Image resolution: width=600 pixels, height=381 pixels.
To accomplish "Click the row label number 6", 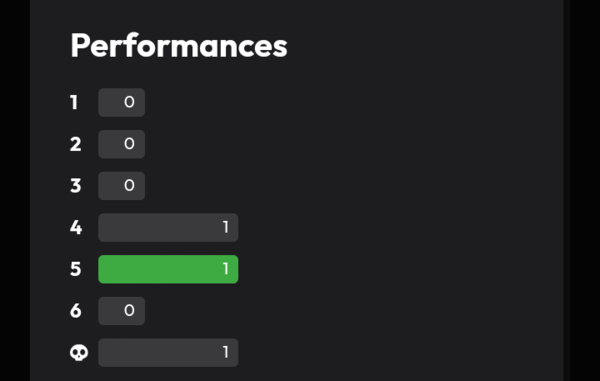I will coord(76,311).
